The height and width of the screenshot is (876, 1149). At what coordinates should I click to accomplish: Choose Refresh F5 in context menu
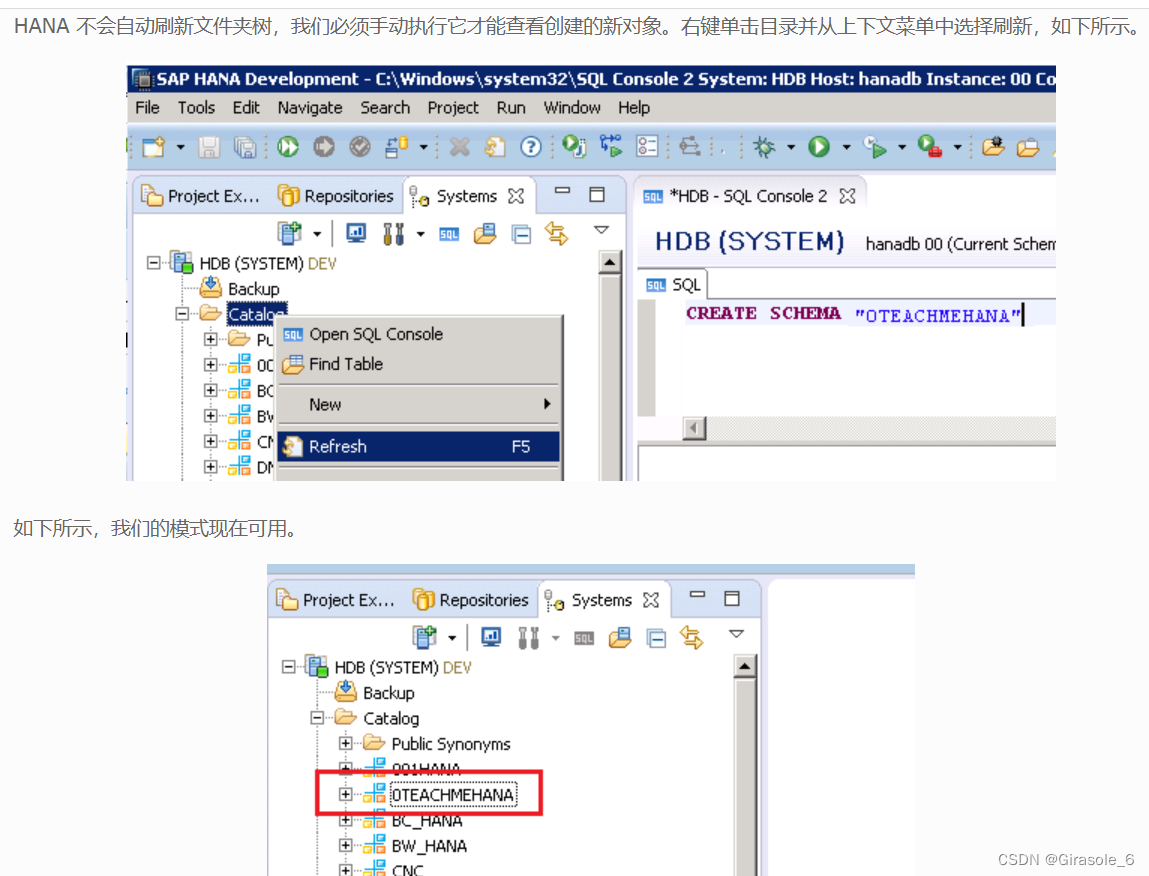coord(418,446)
